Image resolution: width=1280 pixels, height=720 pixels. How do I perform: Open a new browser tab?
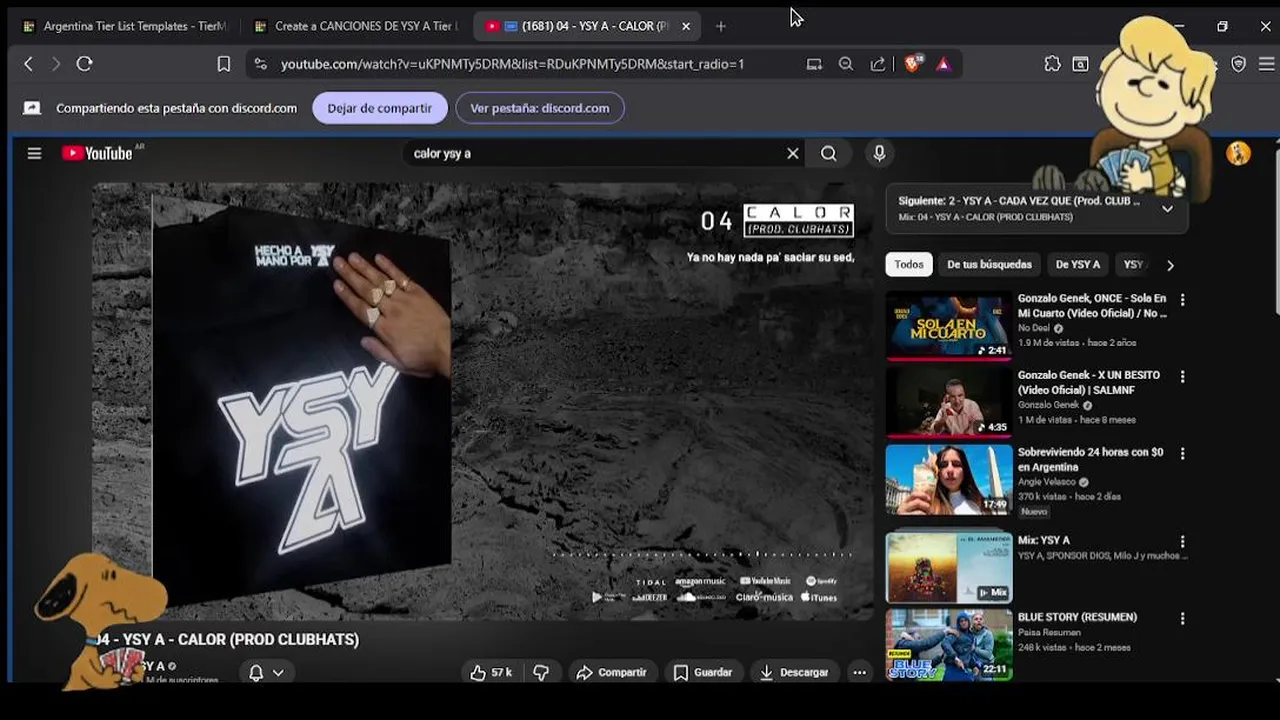pyautogui.click(x=721, y=26)
